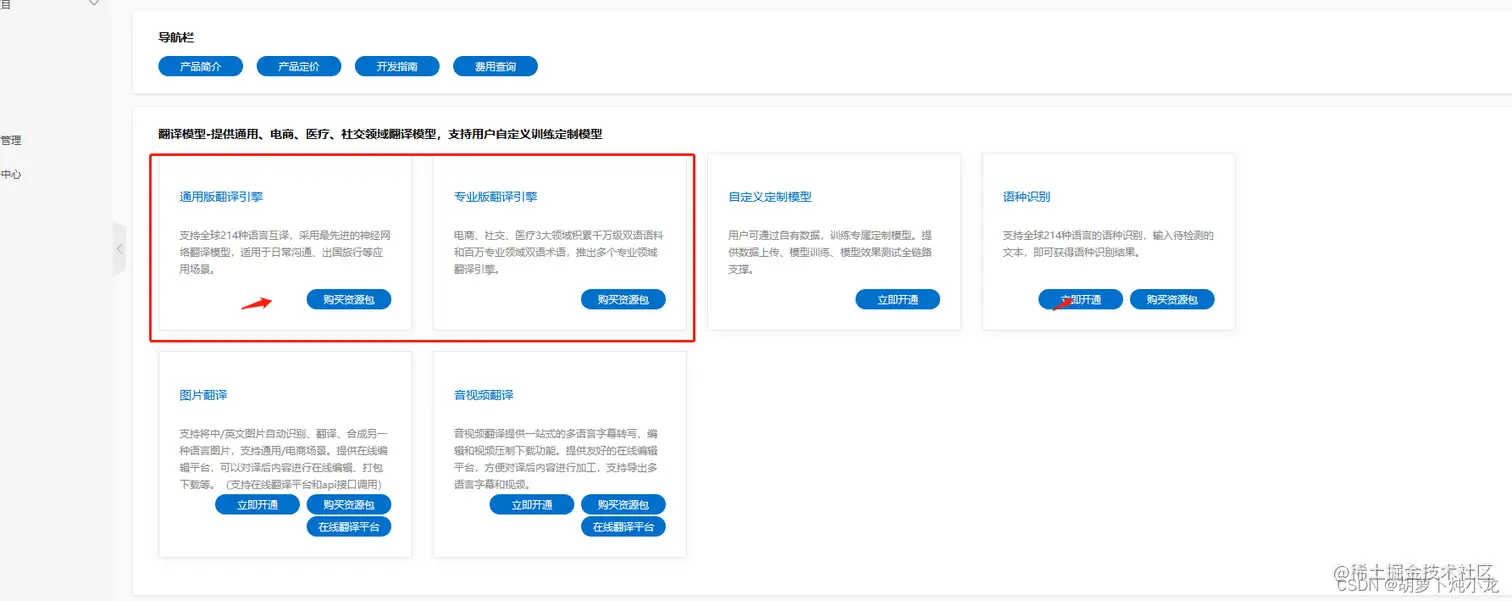Click 立即开通 under 自定义定制模型

898,299
